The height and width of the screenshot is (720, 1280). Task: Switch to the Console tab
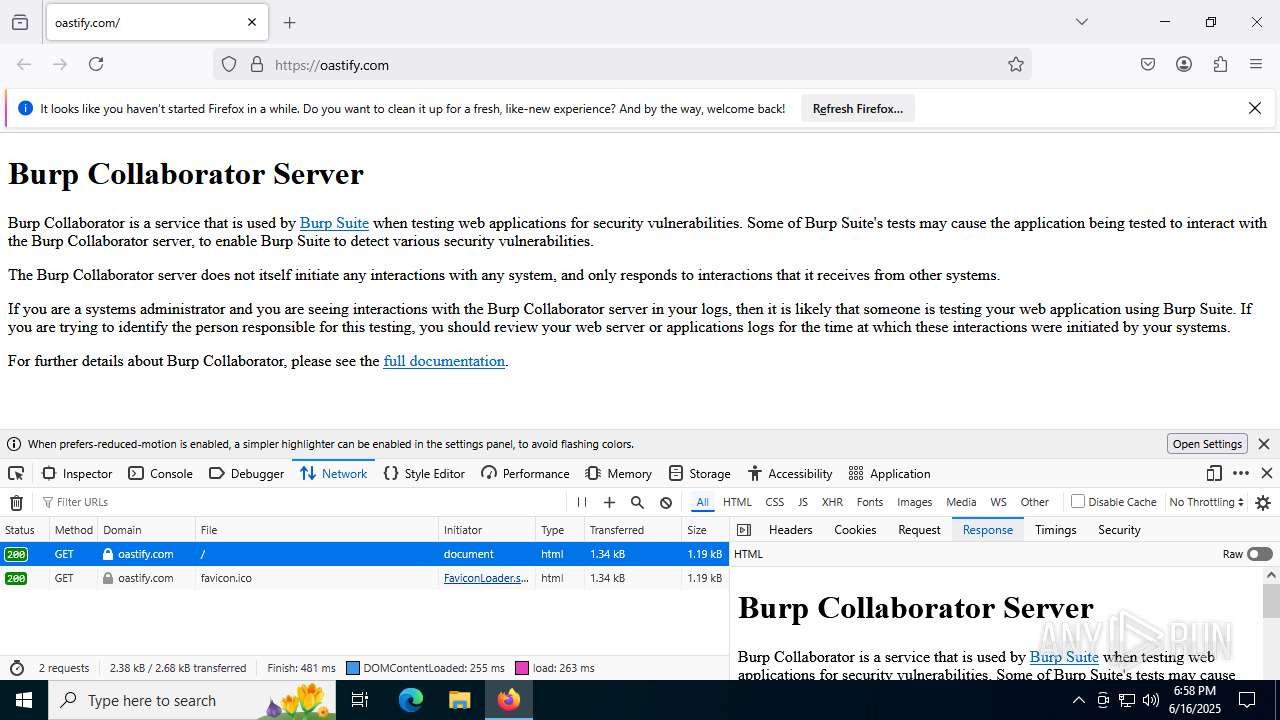[x=160, y=473]
